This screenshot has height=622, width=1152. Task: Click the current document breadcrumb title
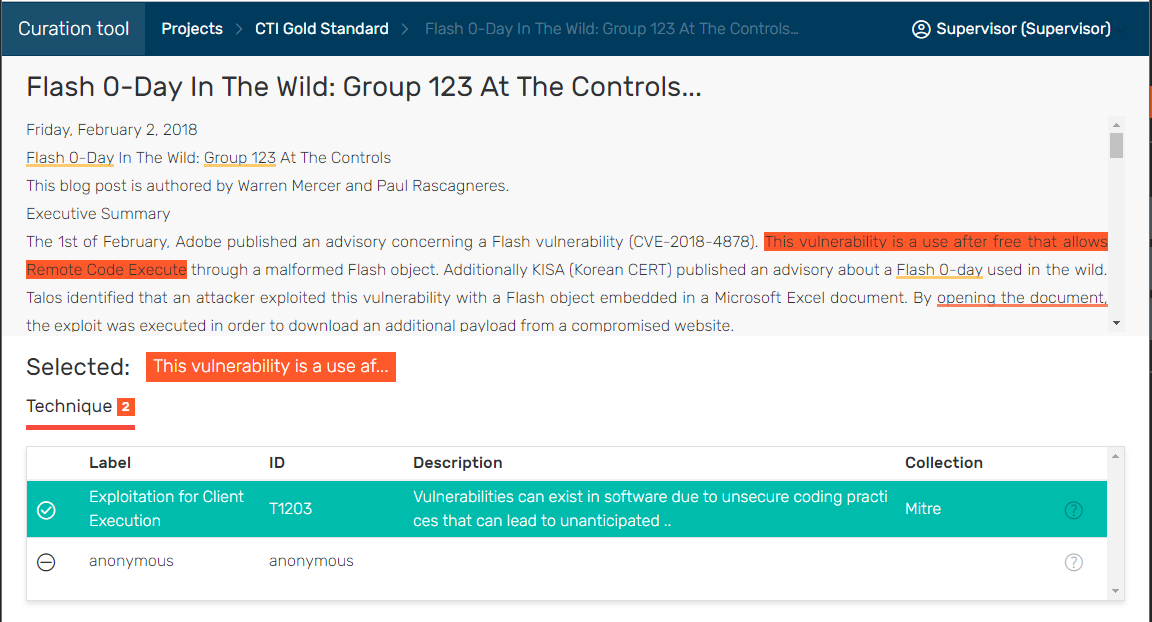click(611, 29)
